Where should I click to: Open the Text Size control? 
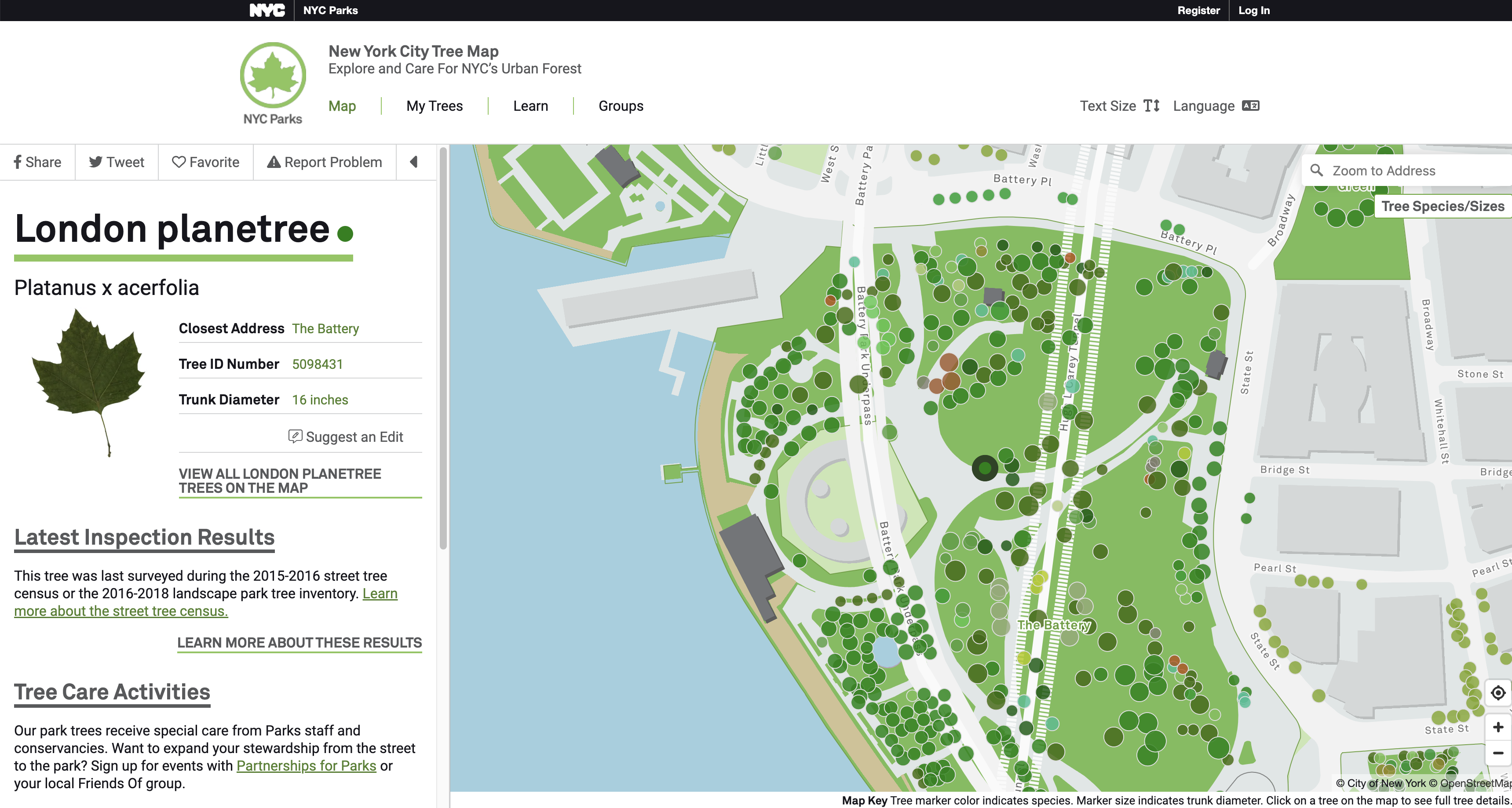pyautogui.click(x=1119, y=106)
